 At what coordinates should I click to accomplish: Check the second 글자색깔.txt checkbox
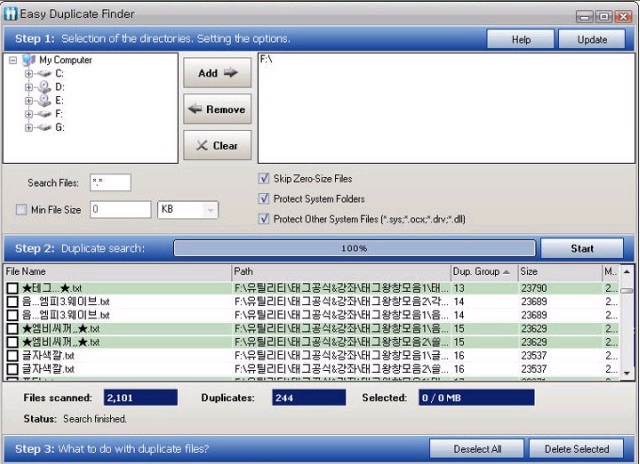(x=13, y=369)
